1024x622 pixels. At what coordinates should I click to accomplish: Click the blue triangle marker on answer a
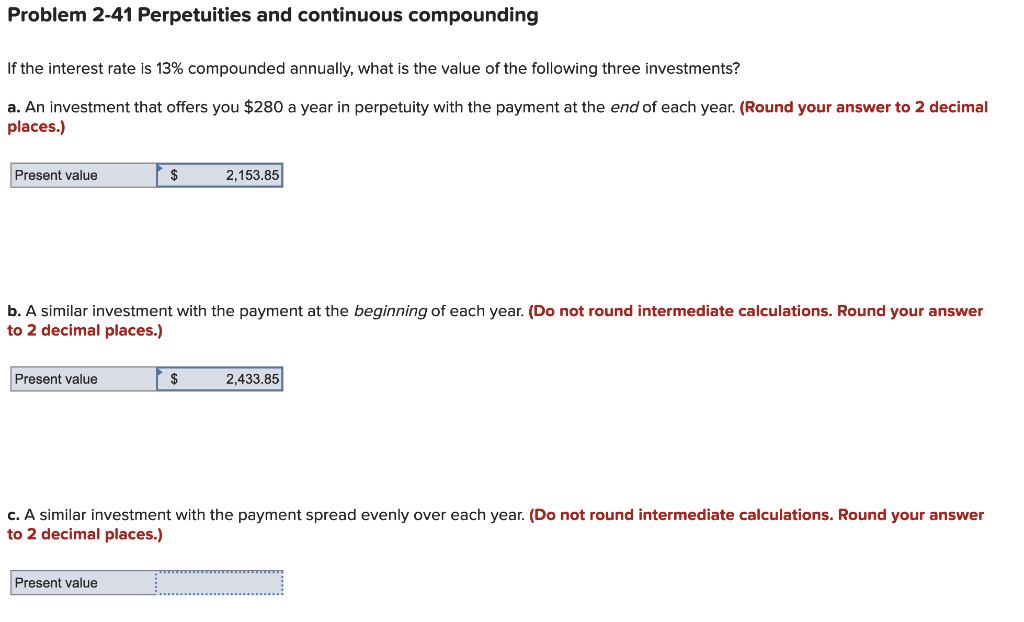(161, 167)
